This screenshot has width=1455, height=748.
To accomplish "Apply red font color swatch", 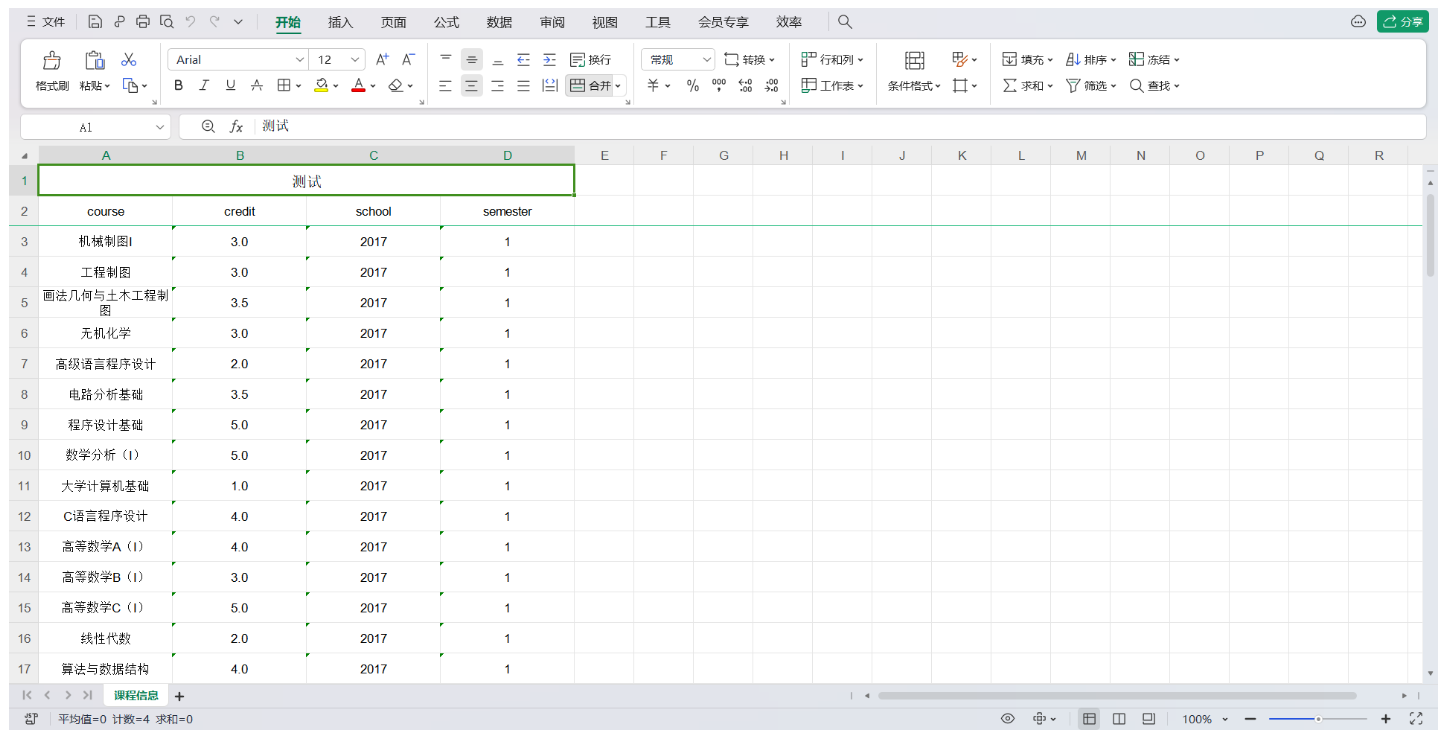I will [359, 86].
